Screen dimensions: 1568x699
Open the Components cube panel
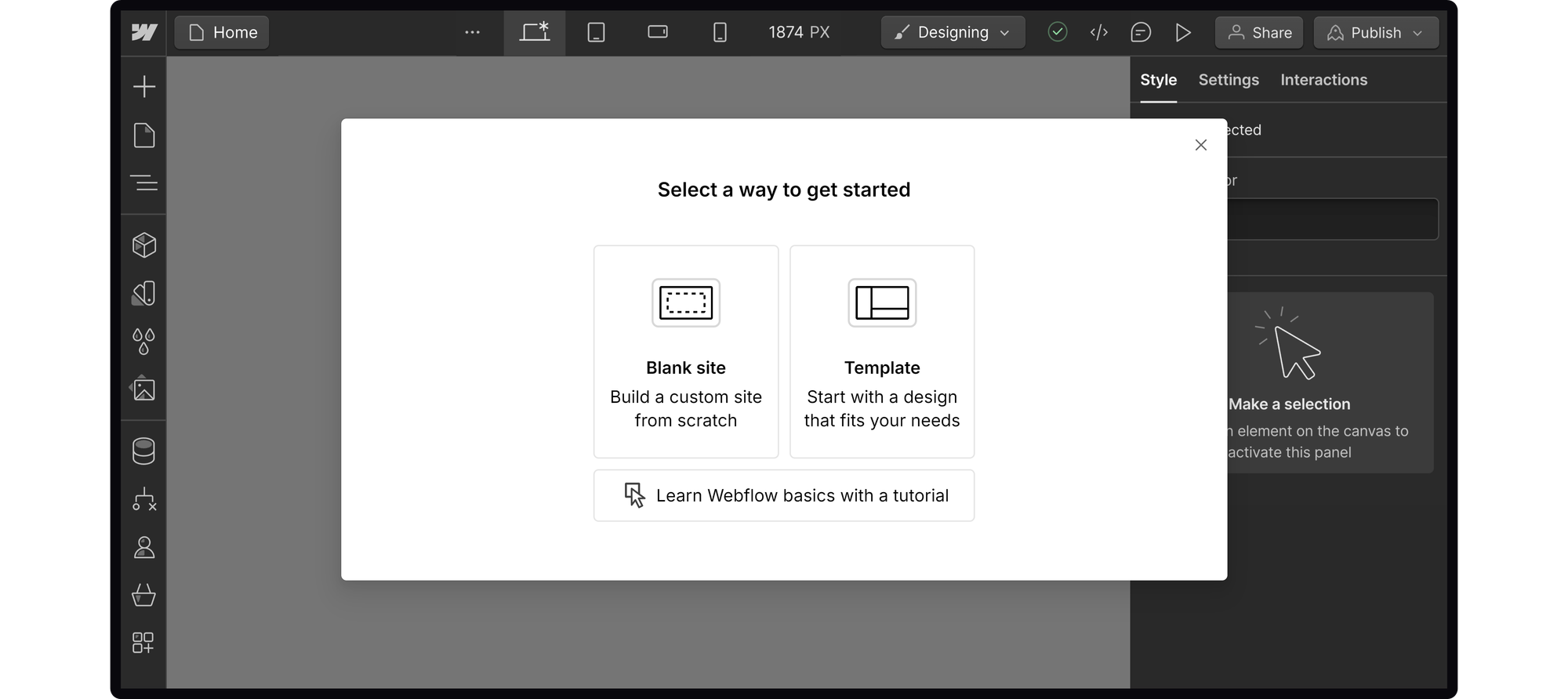coord(144,244)
